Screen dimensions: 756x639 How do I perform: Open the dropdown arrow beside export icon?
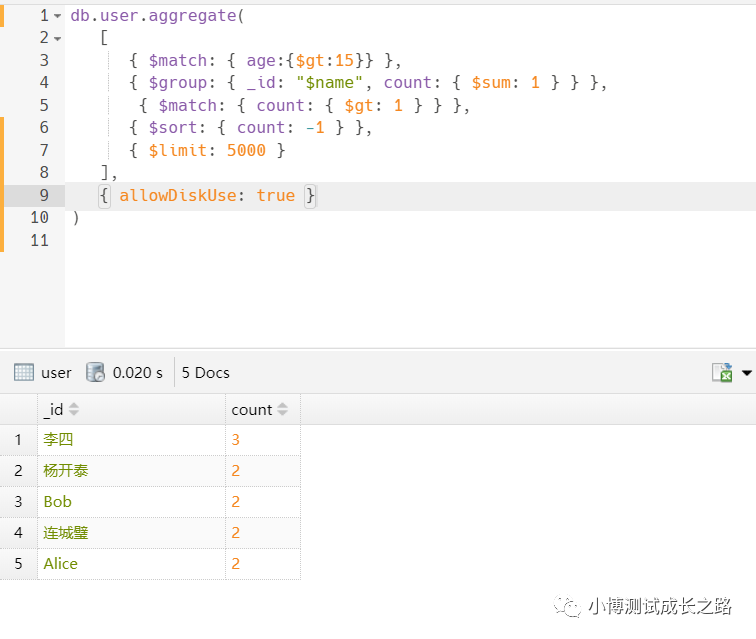tap(746, 374)
